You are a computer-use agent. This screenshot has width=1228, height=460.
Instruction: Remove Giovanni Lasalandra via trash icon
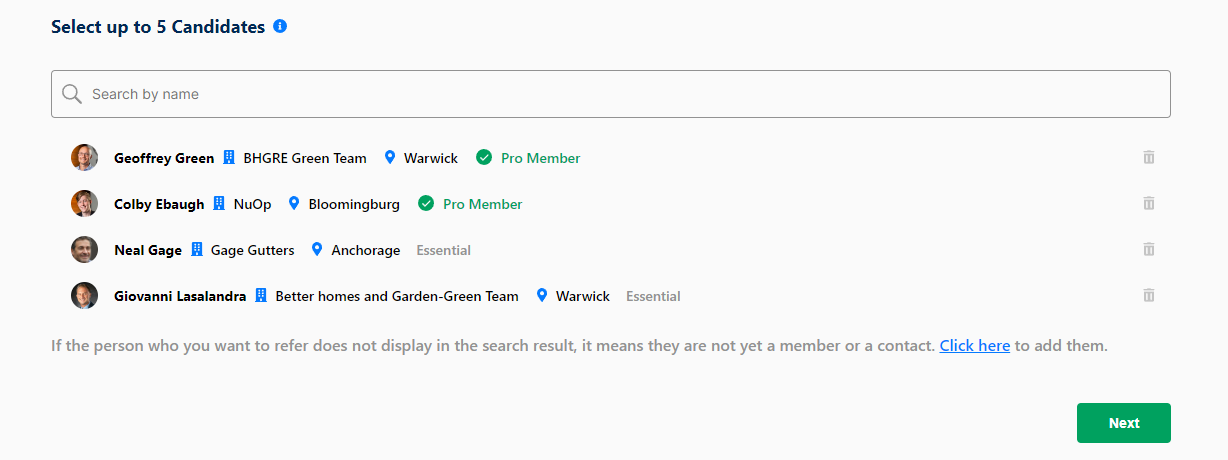click(x=1149, y=295)
